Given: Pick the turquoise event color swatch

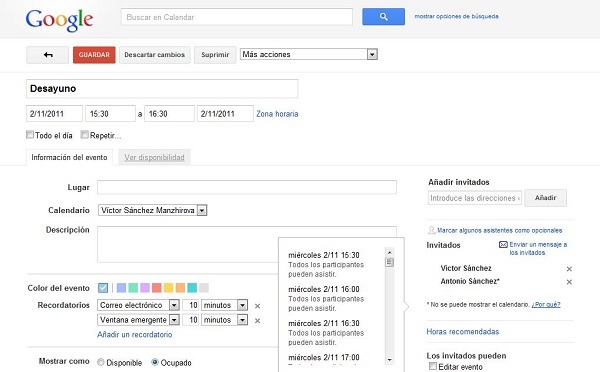Looking at the screenshot, I should (192, 288).
